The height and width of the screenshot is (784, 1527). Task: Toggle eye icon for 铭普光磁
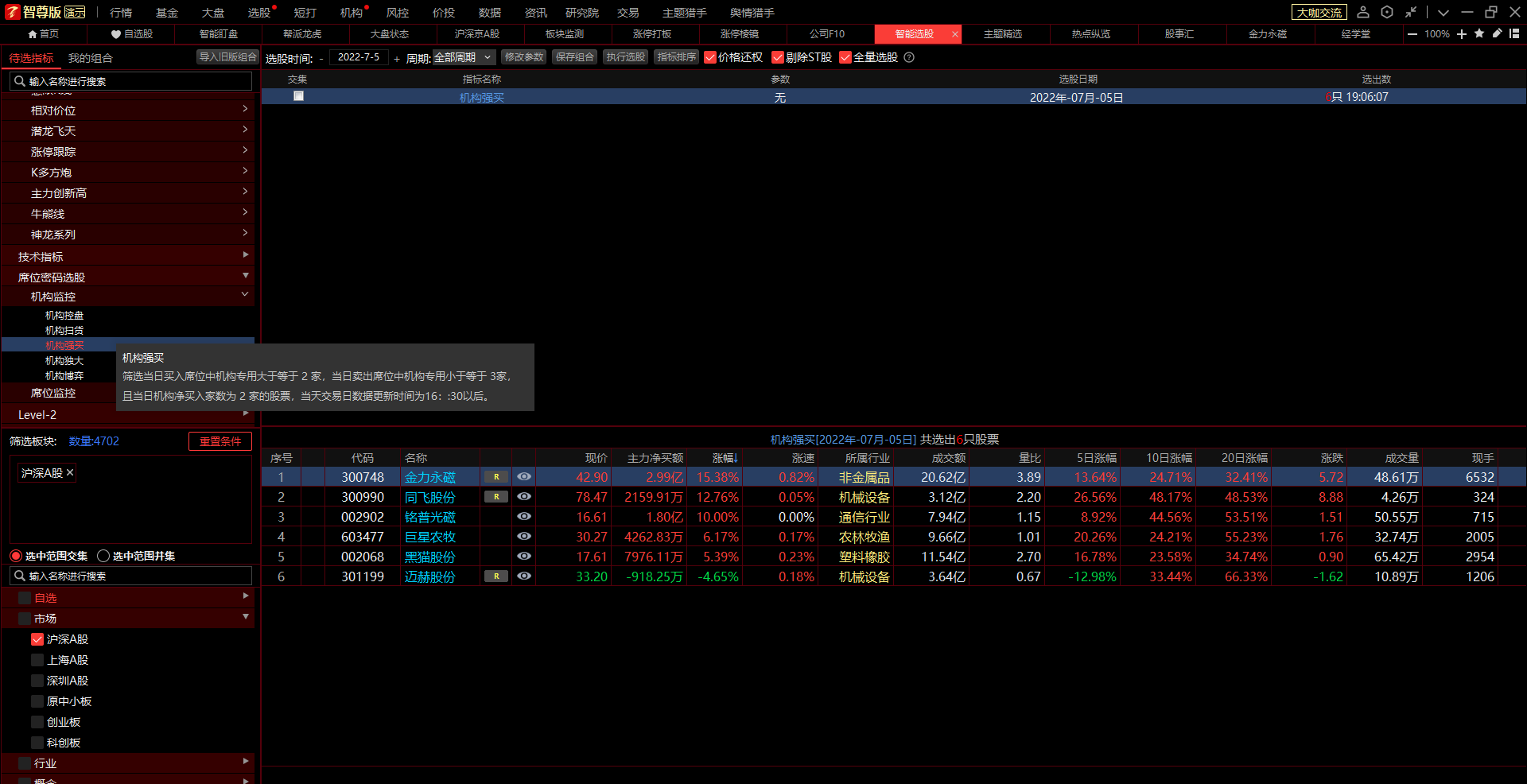pyautogui.click(x=524, y=516)
